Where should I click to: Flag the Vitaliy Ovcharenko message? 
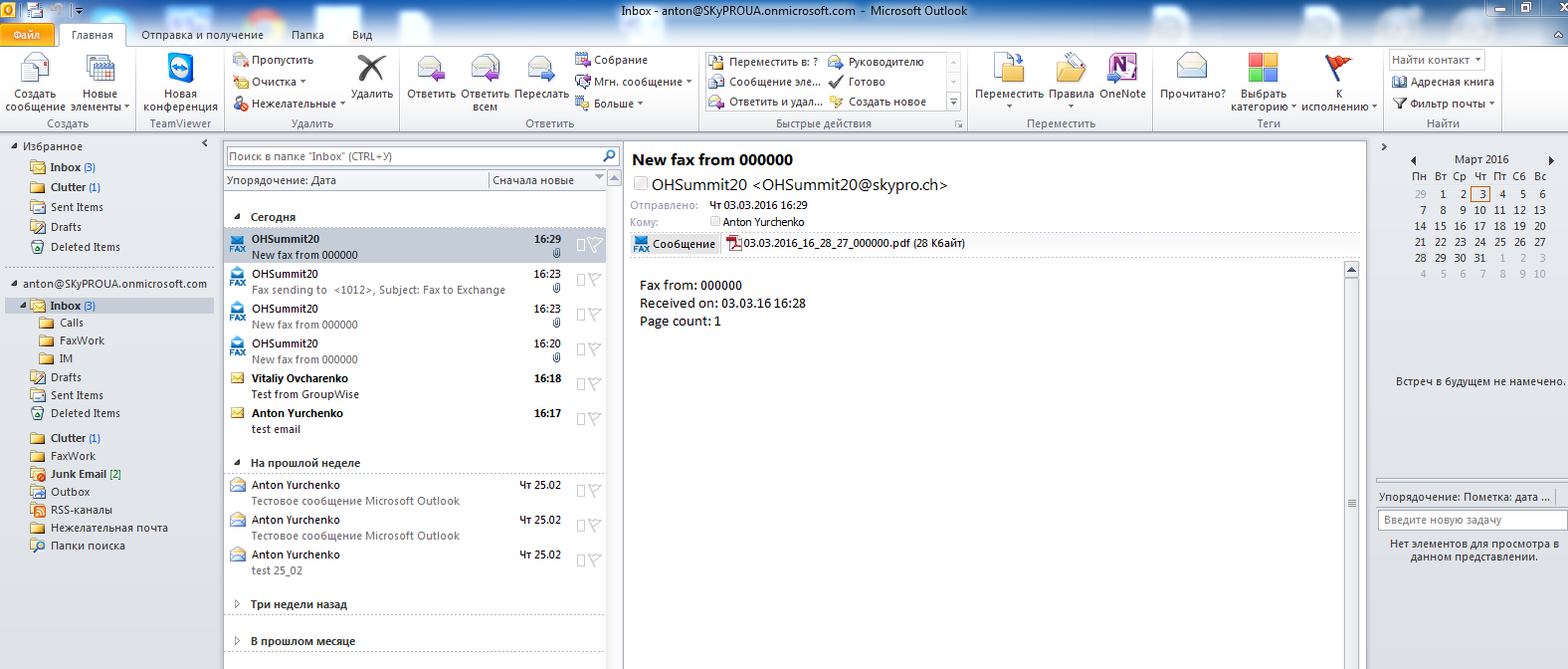595,384
